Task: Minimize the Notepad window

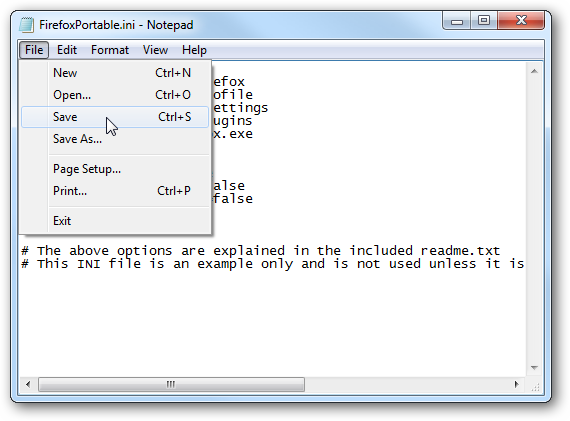Action: pyautogui.click(x=457, y=21)
